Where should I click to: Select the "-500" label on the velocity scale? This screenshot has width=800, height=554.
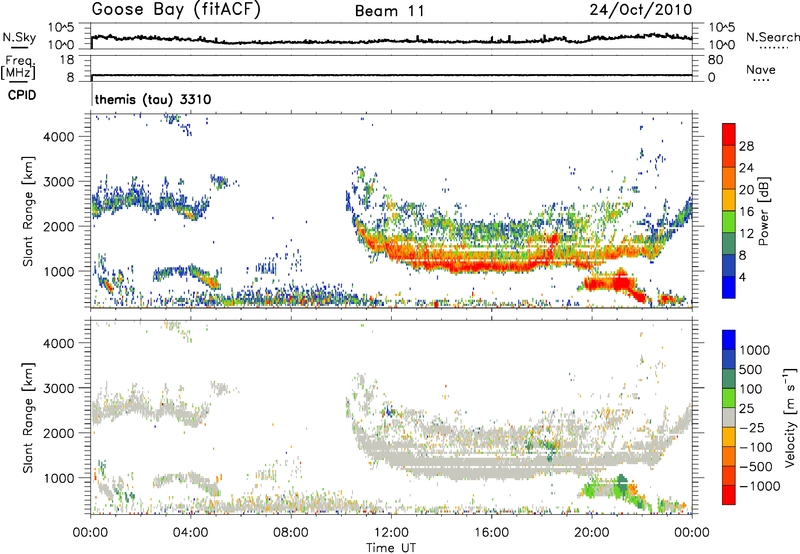[755, 467]
